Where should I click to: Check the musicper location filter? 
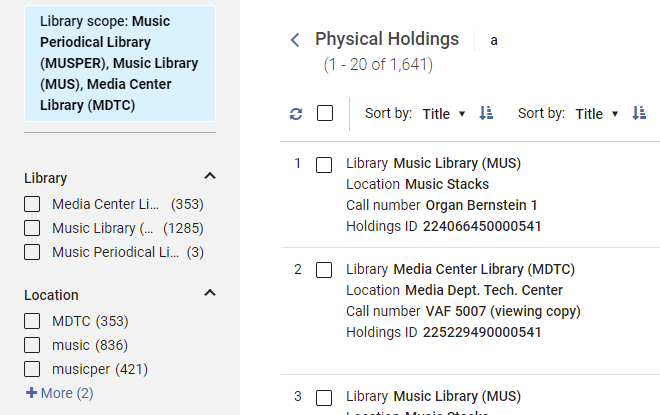[32, 369]
